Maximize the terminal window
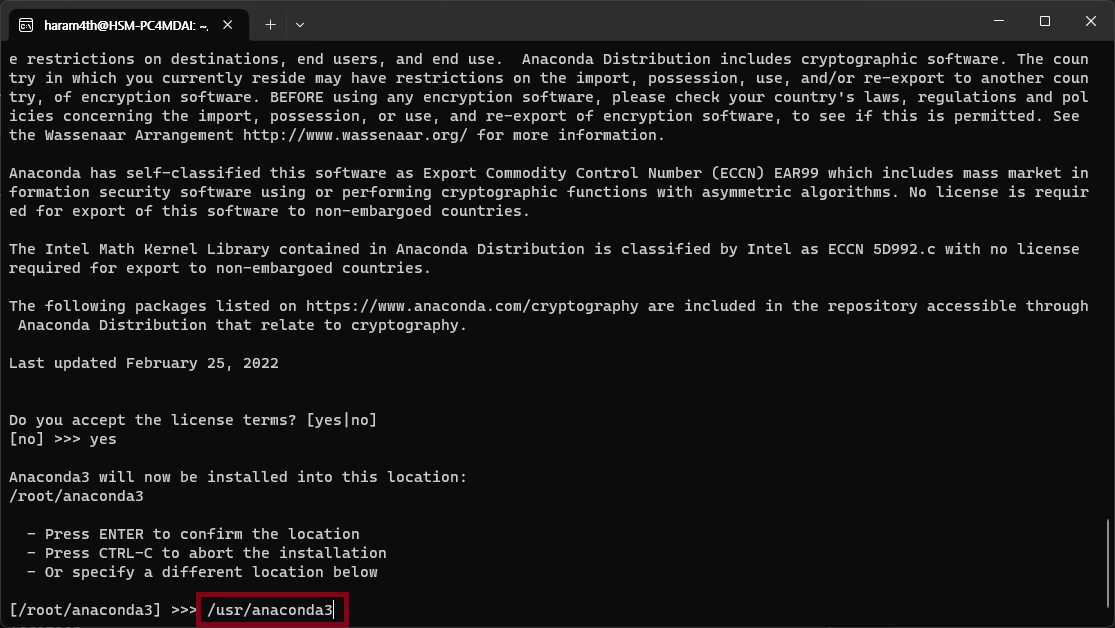This screenshot has height=628, width=1115. [x=1045, y=21]
